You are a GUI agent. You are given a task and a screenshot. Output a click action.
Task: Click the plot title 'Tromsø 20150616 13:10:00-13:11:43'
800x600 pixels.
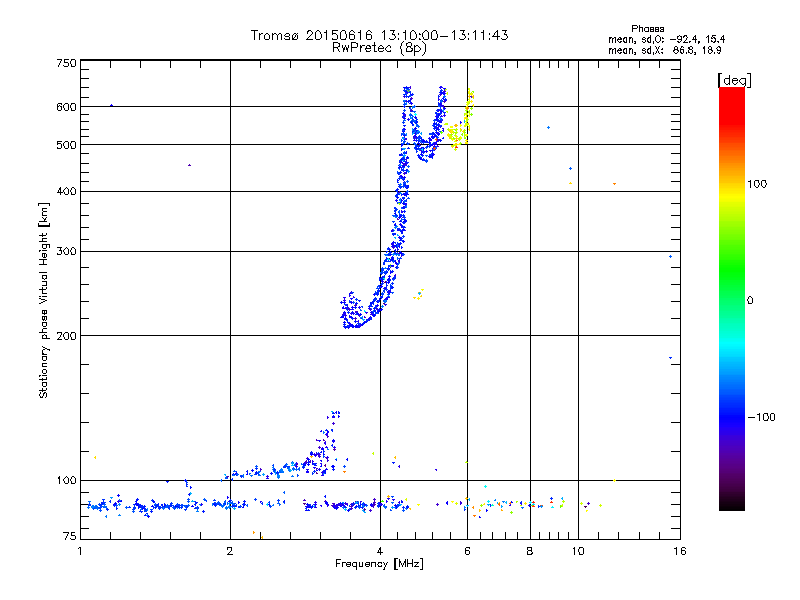(x=379, y=35)
